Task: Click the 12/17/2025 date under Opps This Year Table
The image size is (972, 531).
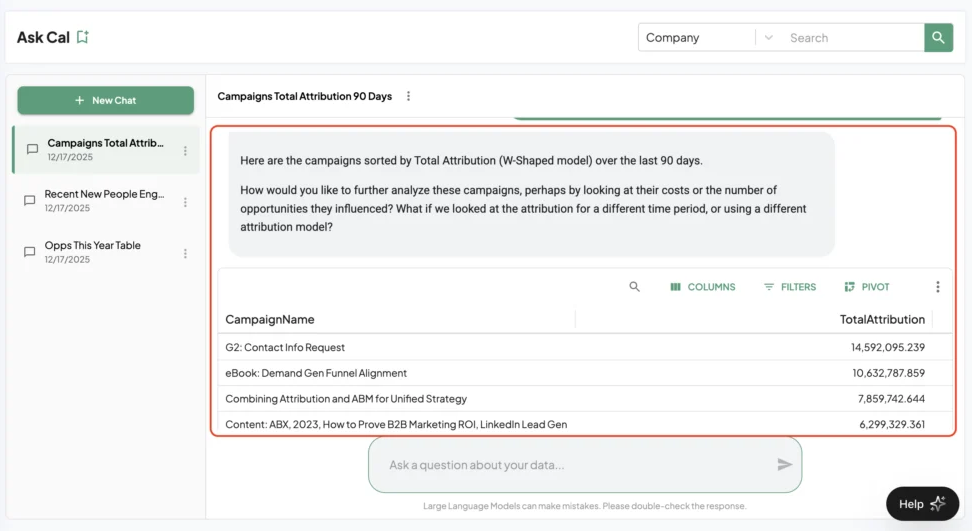Action: pyautogui.click(x=67, y=260)
